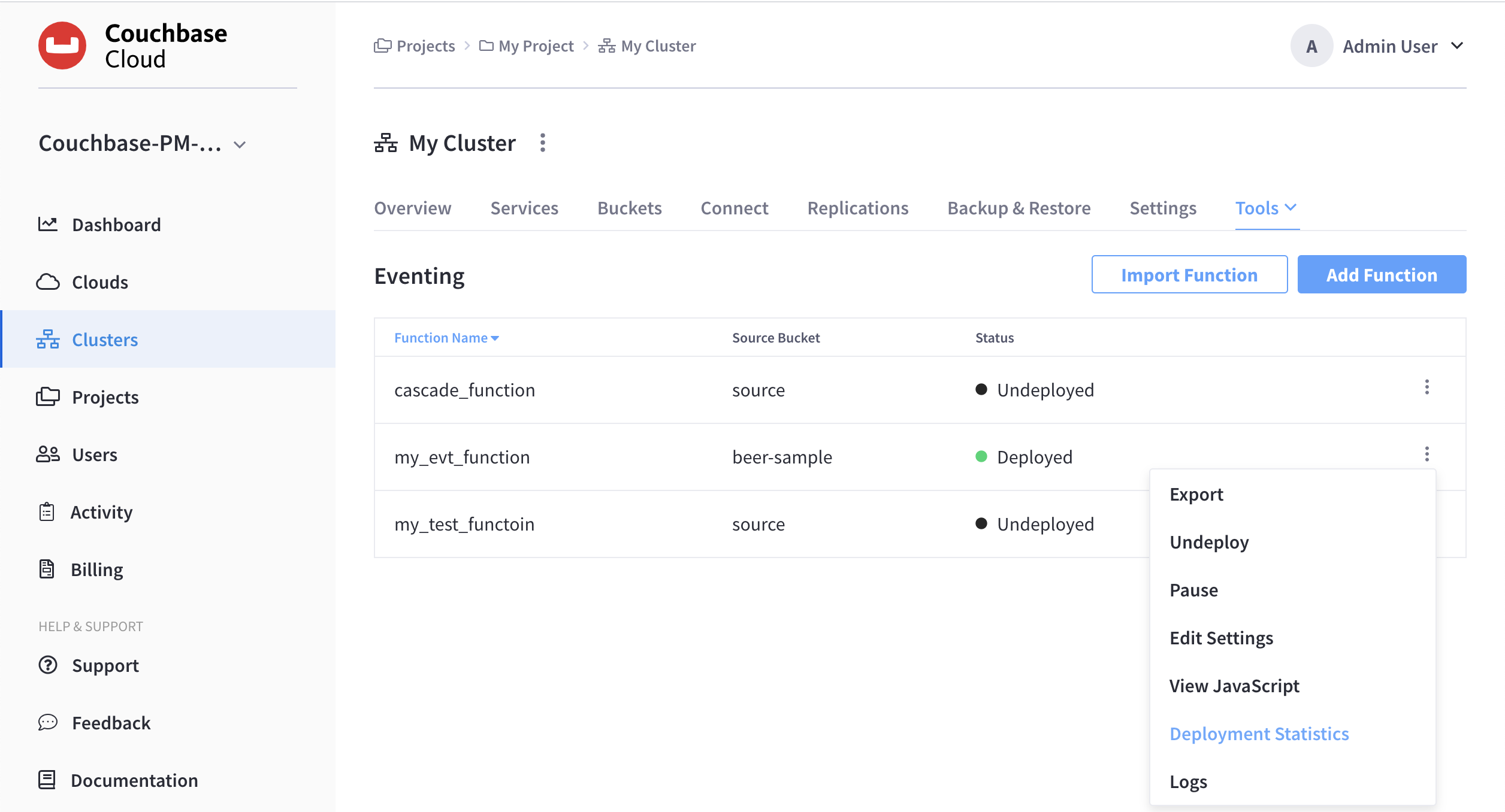Open the Documentation book icon
This screenshot has height=812, width=1505.
(x=47, y=780)
